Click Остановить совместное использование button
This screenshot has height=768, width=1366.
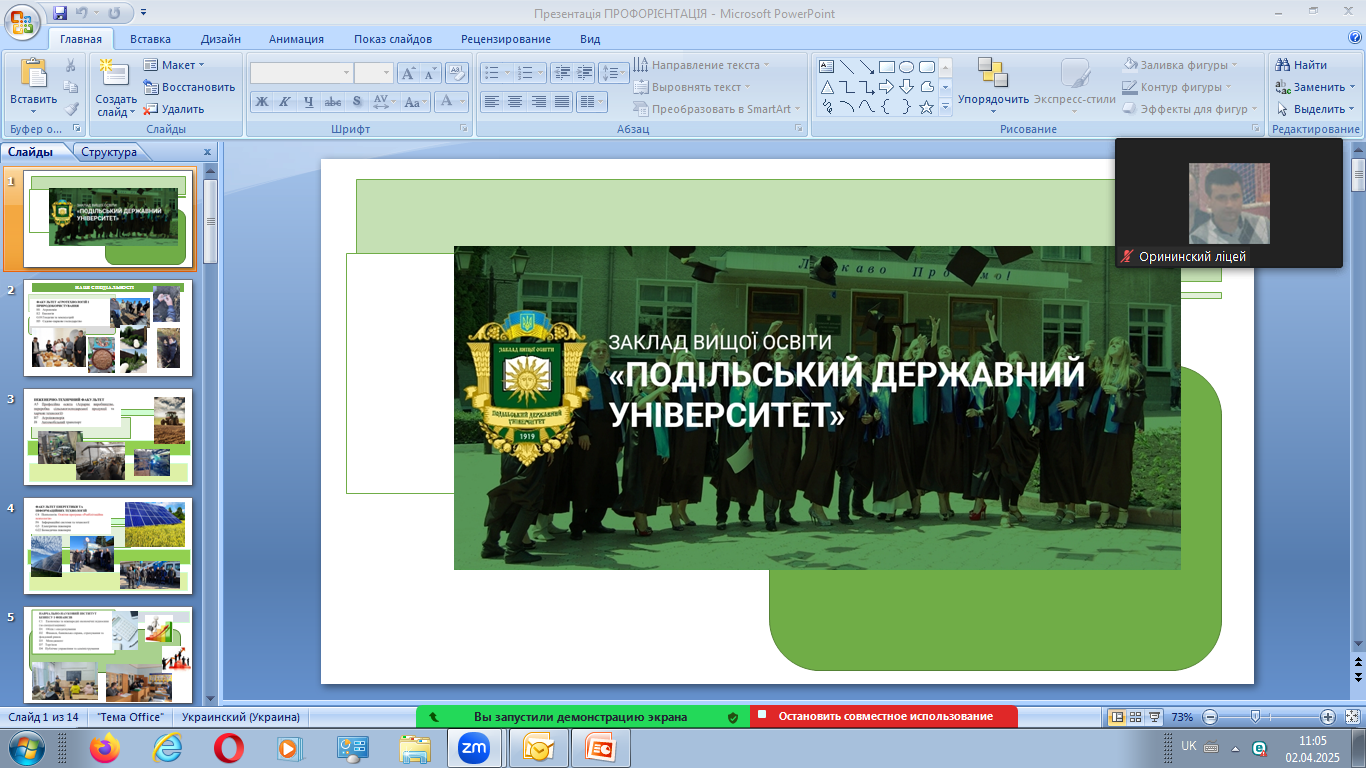(x=884, y=716)
